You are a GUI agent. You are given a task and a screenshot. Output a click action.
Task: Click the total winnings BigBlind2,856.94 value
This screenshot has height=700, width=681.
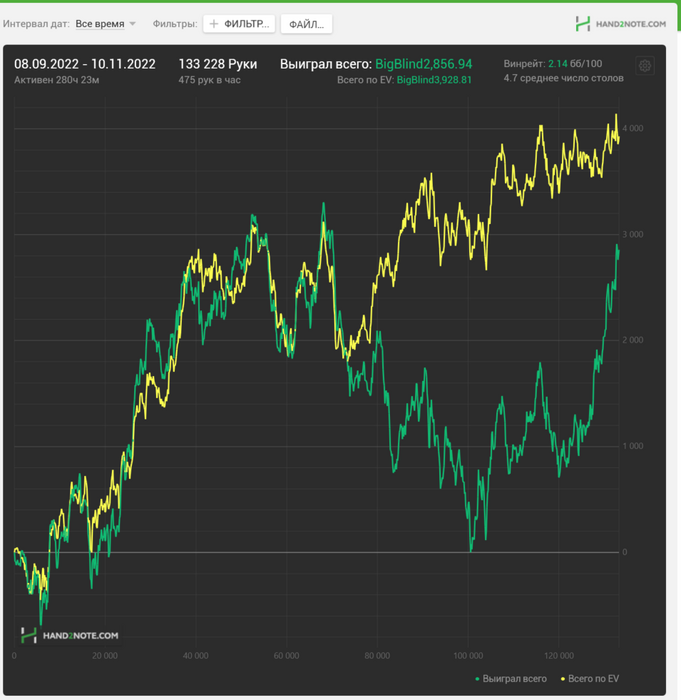[423, 64]
